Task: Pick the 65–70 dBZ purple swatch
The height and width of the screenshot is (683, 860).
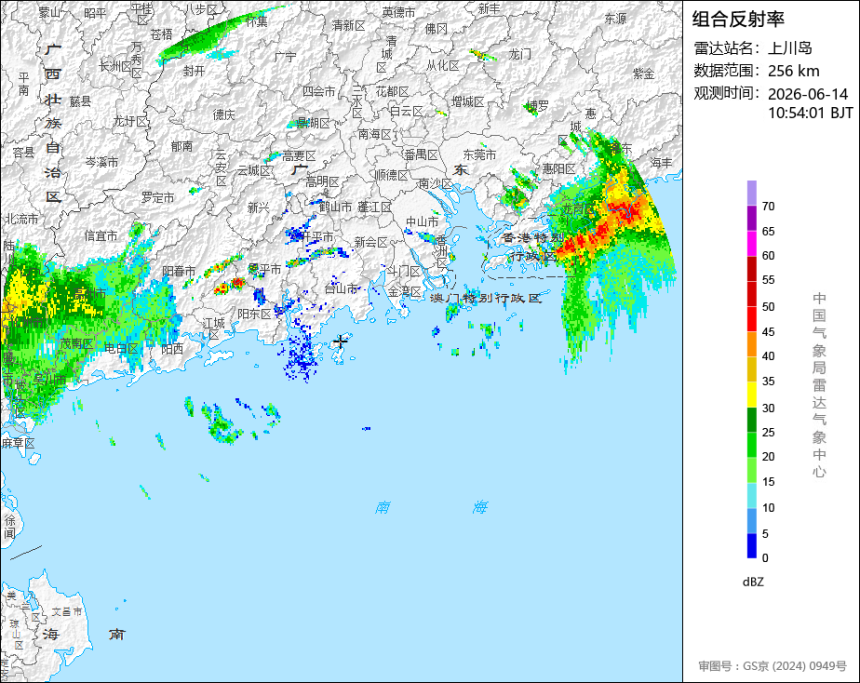Action: (751, 218)
